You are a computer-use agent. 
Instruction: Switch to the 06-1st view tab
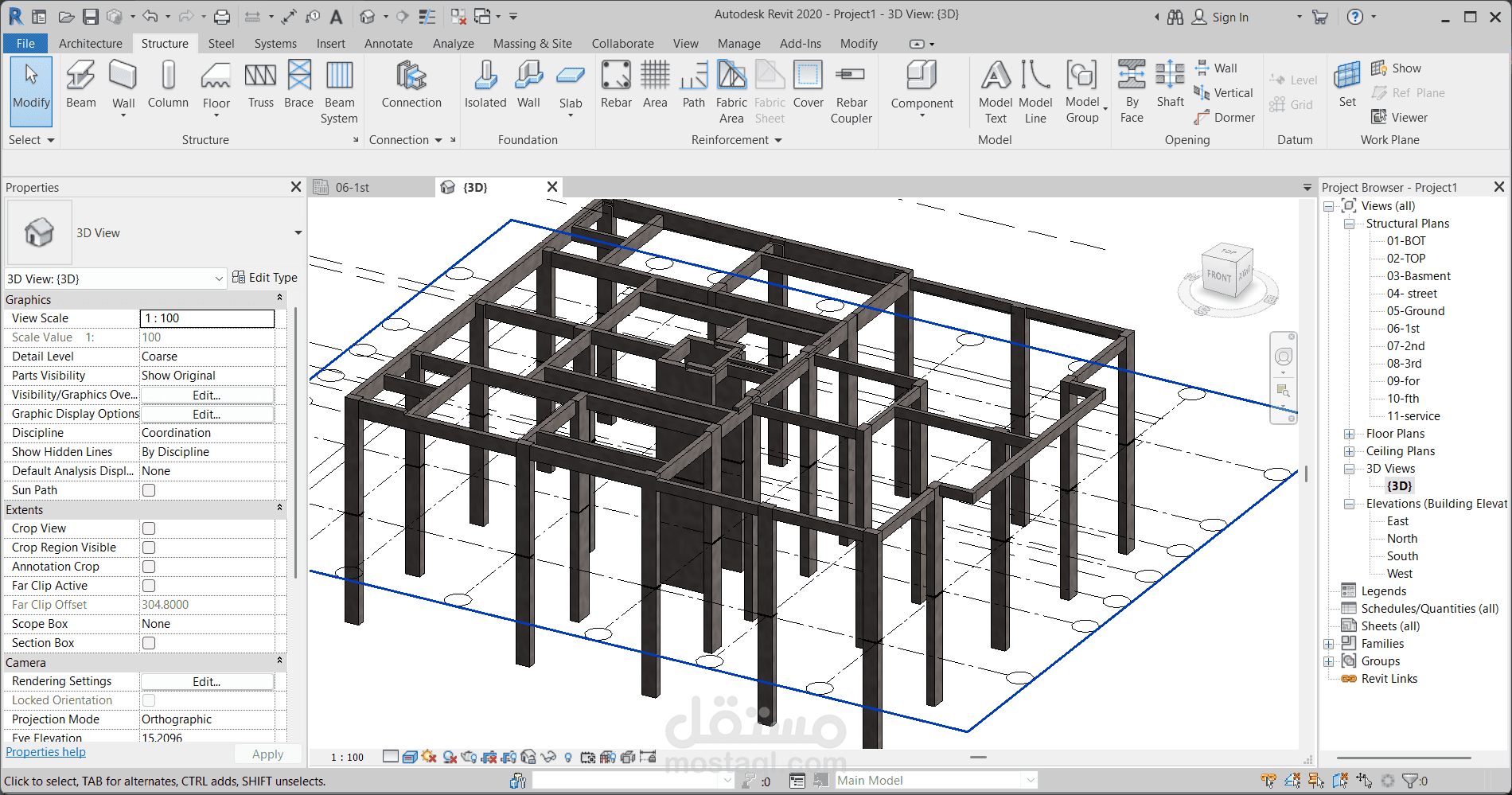pyautogui.click(x=353, y=188)
